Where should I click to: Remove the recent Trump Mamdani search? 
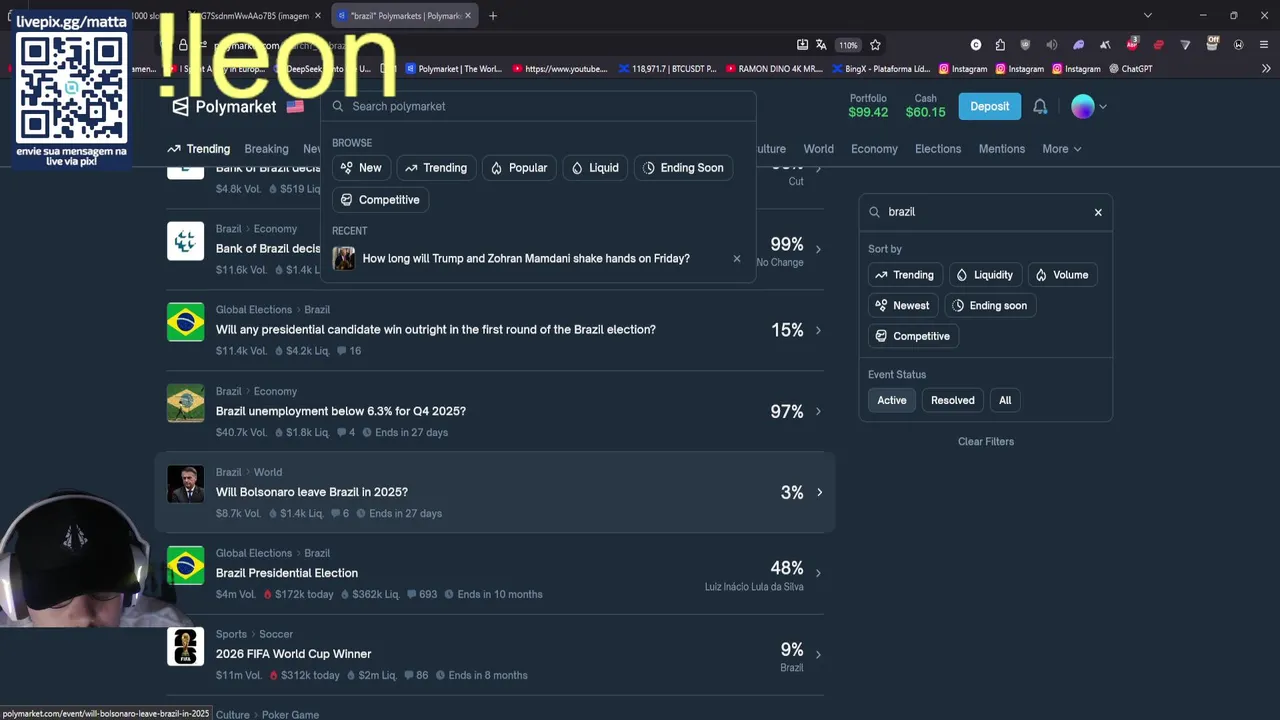point(737,258)
